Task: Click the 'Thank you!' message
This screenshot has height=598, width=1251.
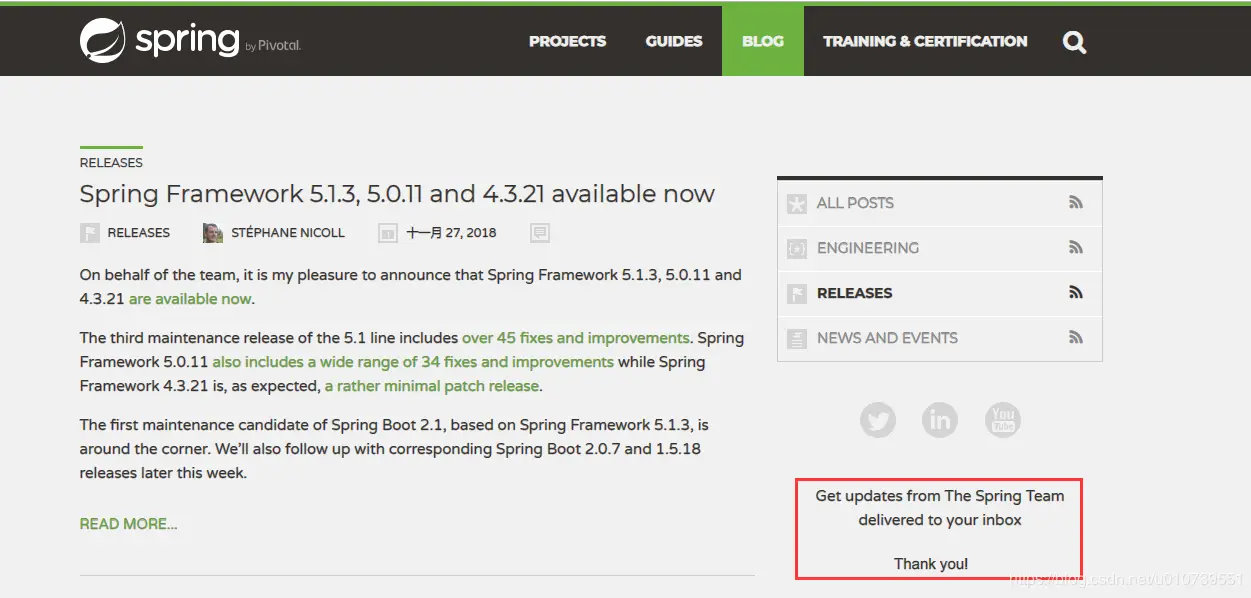Action: 931,564
